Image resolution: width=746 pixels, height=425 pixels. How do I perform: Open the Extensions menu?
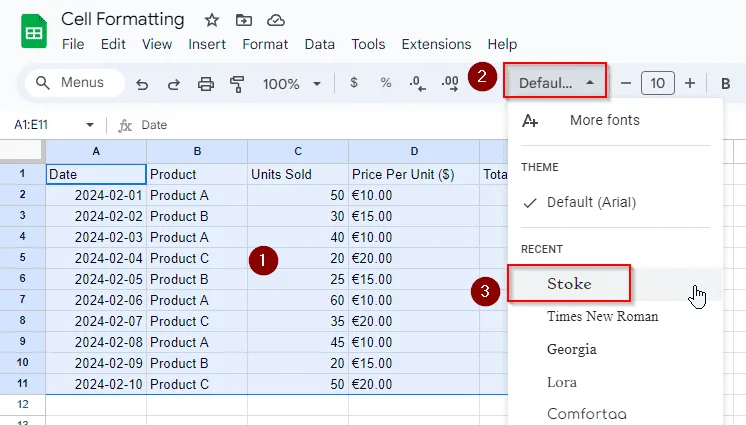pos(436,44)
